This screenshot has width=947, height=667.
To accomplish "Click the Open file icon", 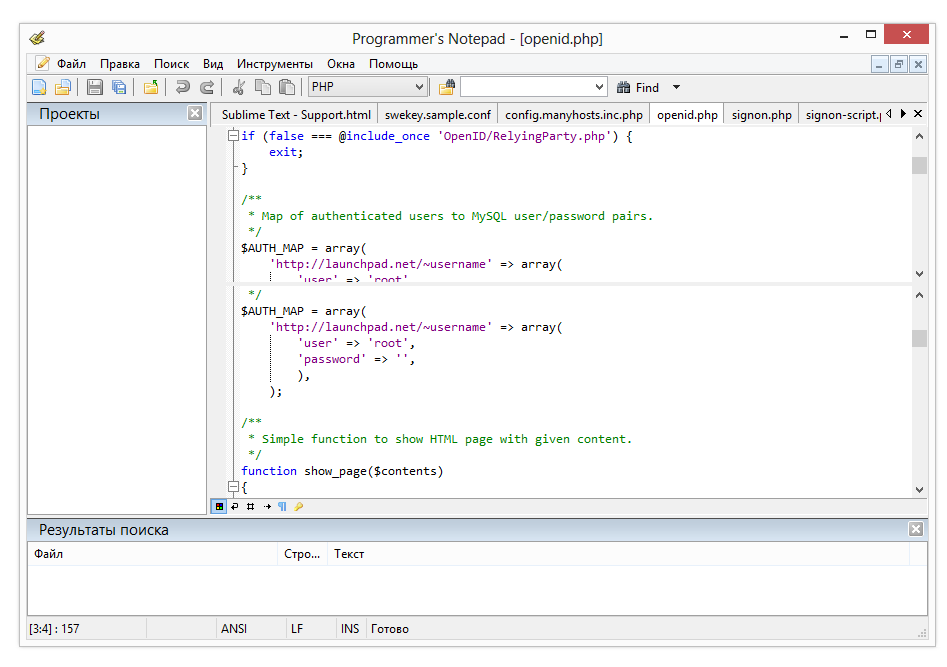I will (62, 87).
